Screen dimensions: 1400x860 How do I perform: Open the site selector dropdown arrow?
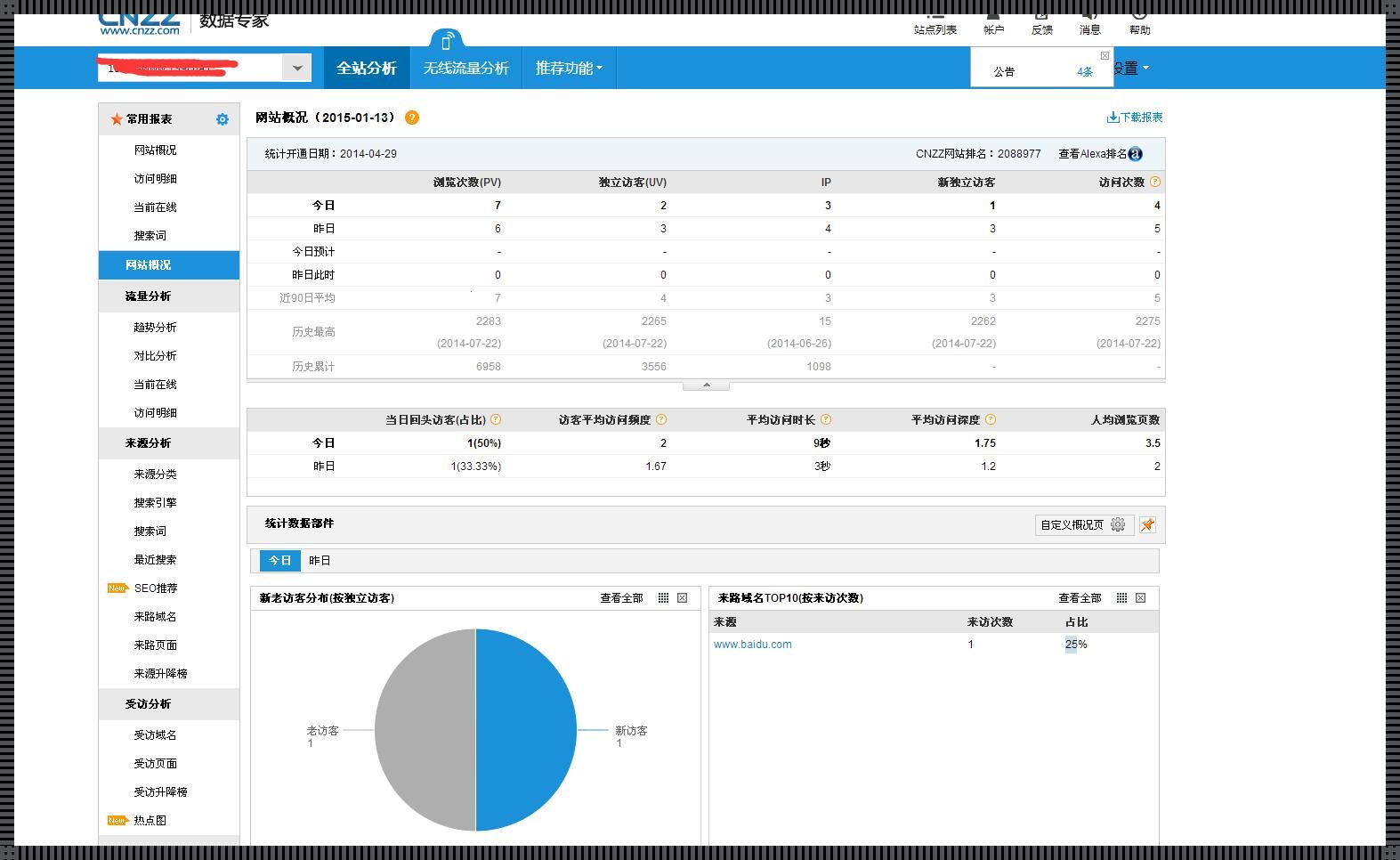tap(297, 68)
